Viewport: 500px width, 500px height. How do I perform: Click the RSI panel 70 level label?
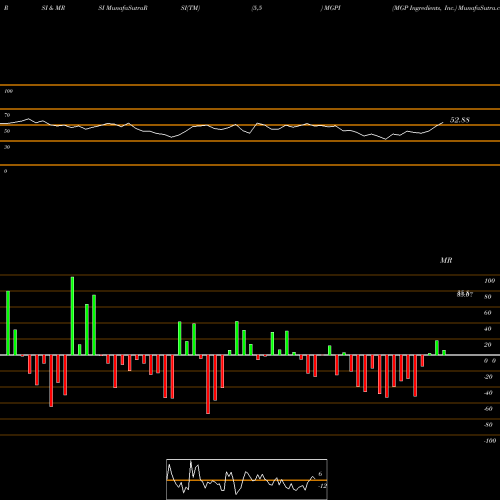7,115
